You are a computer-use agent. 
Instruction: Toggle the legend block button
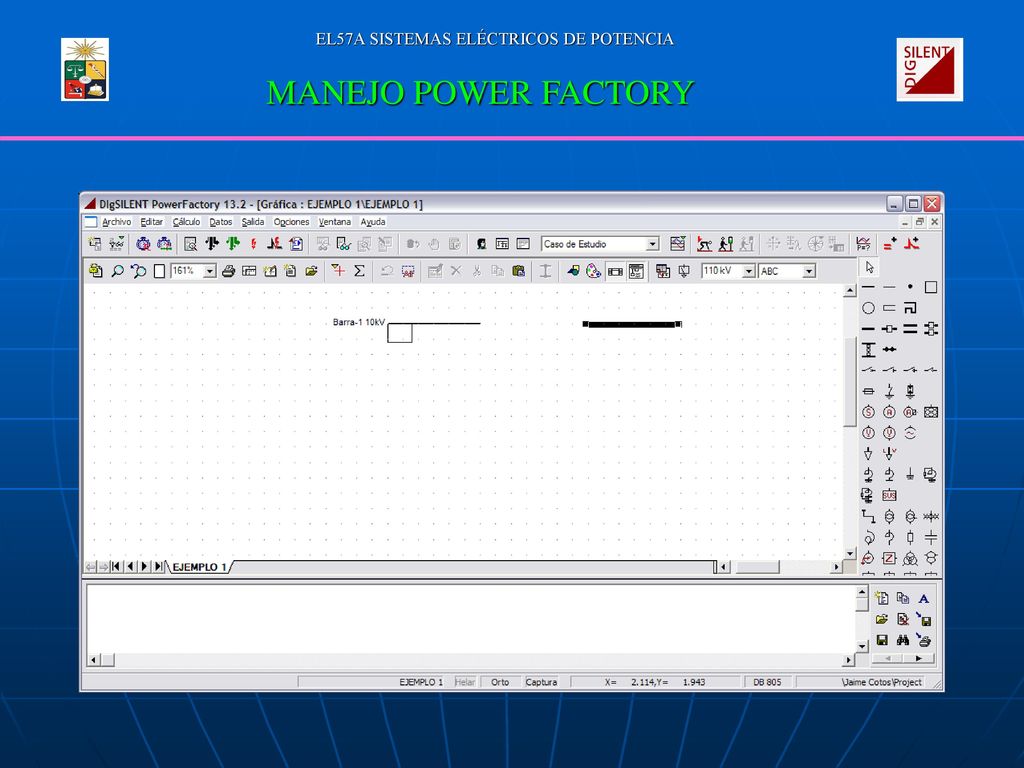(636, 271)
